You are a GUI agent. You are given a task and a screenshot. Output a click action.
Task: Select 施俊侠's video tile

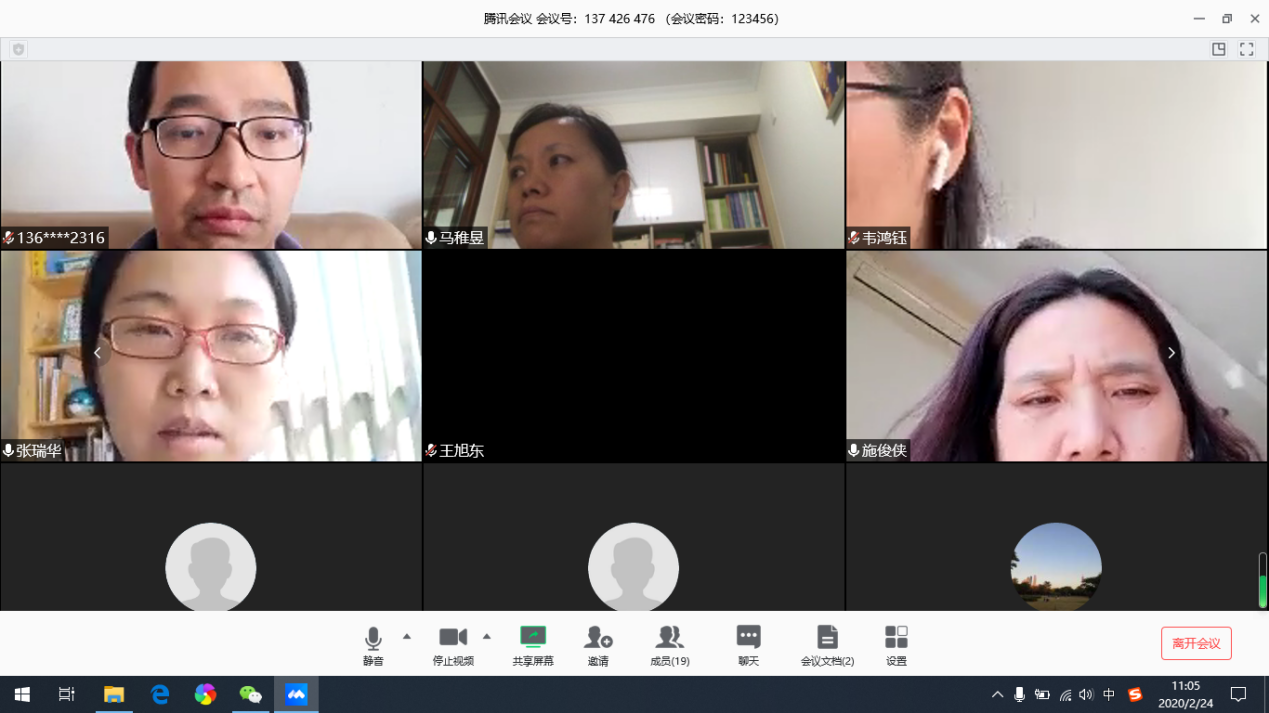click(1057, 356)
